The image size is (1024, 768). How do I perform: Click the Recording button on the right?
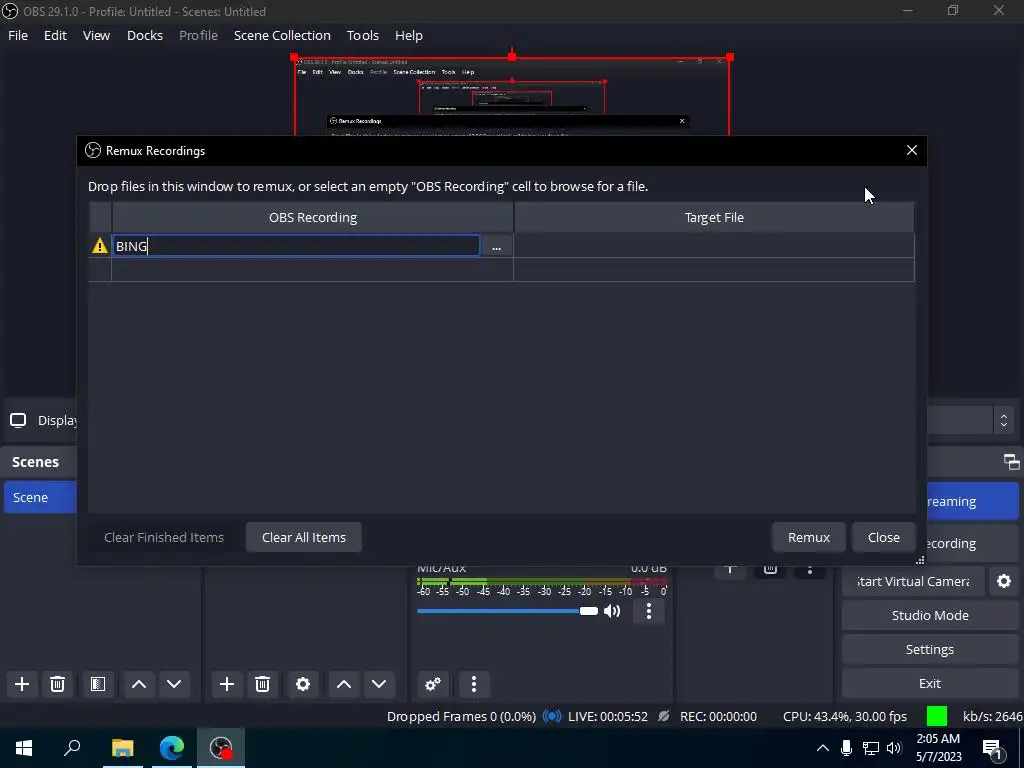tap(973, 543)
